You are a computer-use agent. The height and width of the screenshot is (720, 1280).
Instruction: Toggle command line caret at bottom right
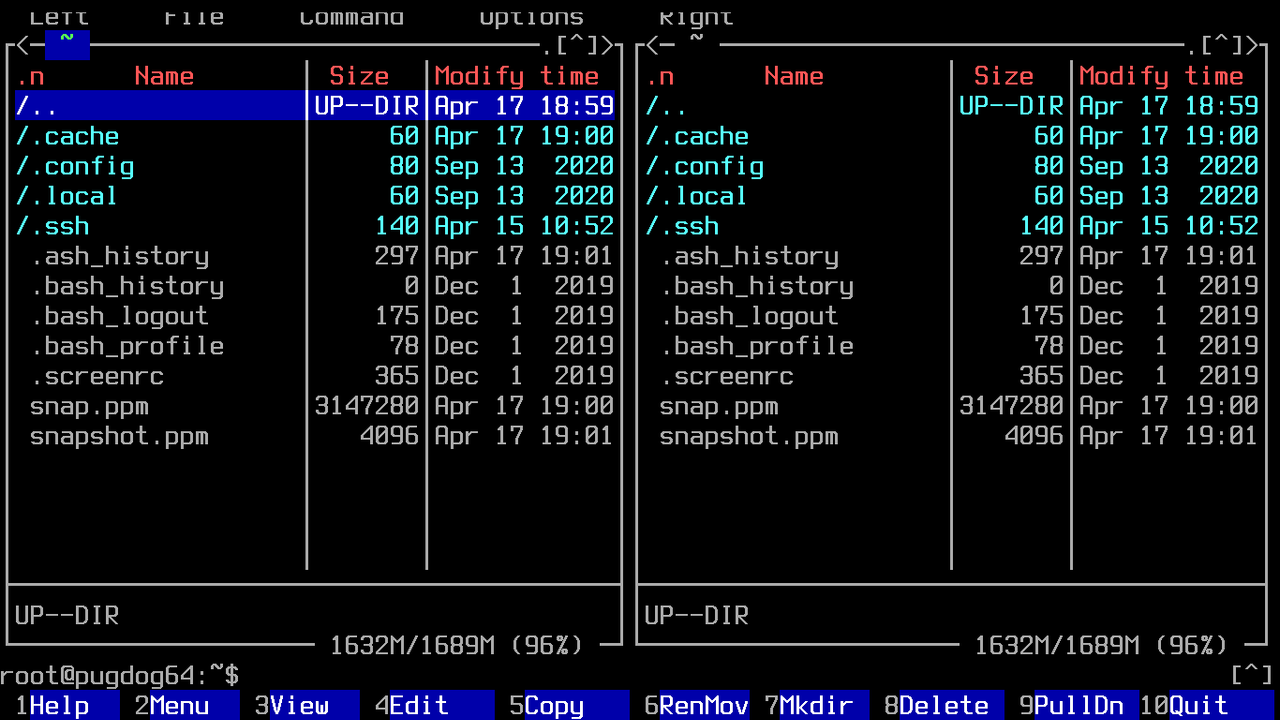[x=1252, y=675]
